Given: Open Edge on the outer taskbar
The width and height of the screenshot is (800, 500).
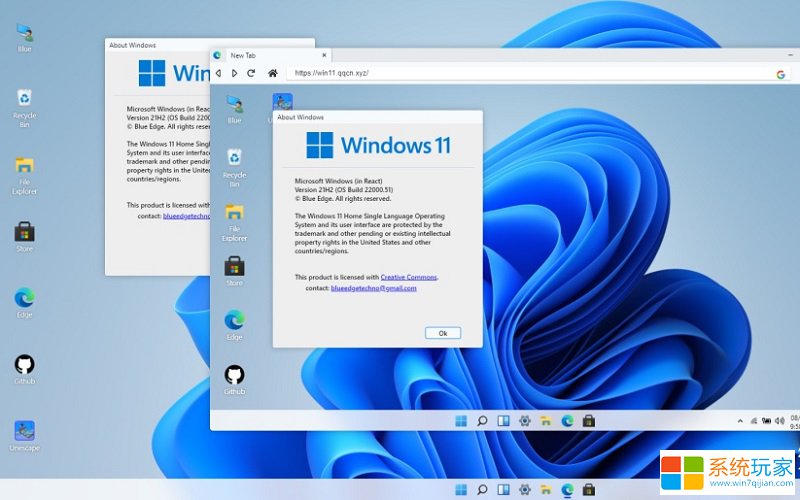Looking at the screenshot, I should [x=567, y=490].
